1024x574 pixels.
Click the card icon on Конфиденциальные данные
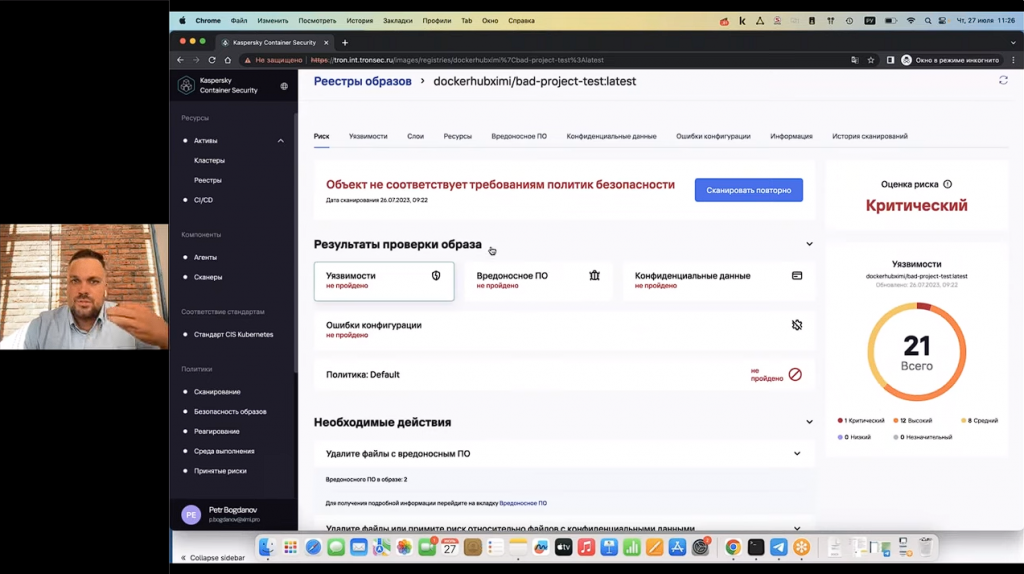click(x=797, y=276)
